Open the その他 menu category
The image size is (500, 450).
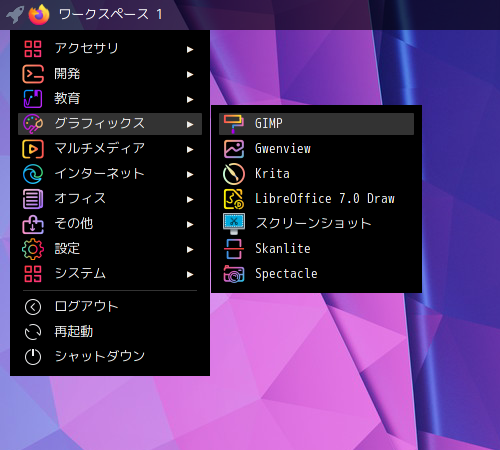(110, 224)
